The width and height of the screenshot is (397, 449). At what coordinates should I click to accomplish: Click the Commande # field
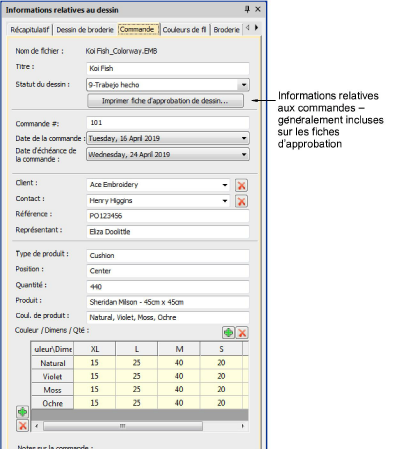click(x=168, y=123)
